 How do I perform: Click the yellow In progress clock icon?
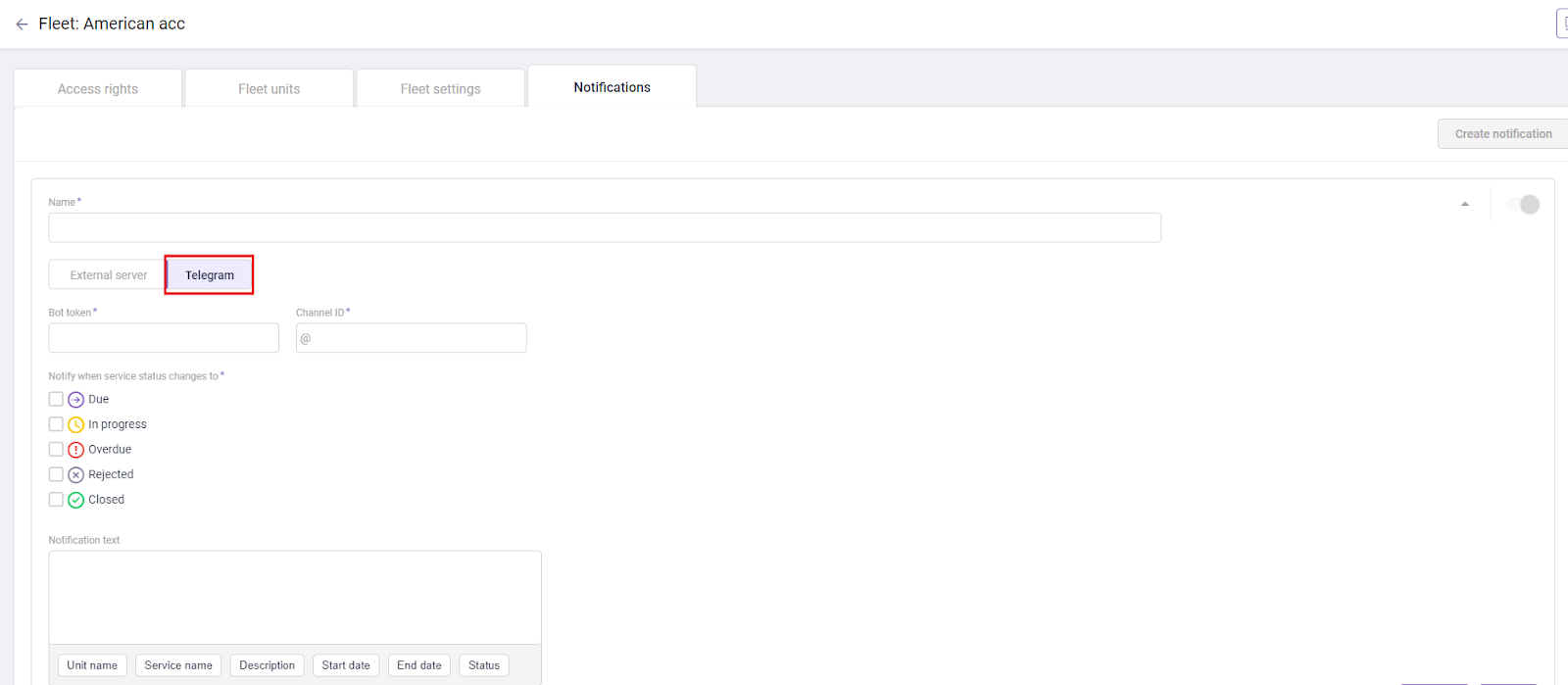(x=75, y=425)
